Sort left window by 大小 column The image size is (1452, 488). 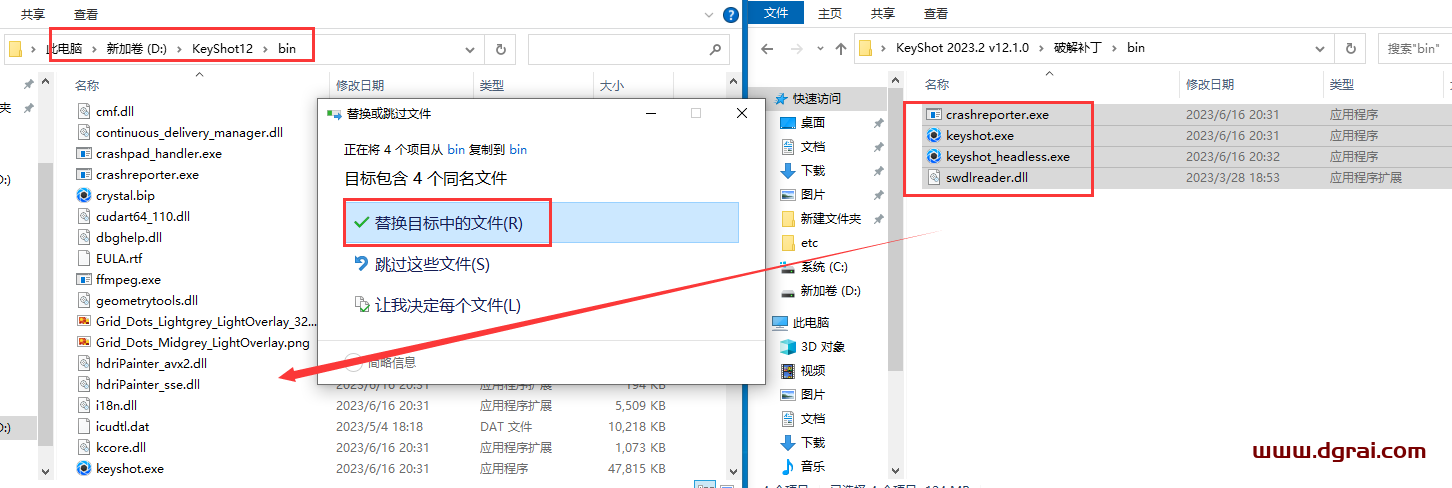point(612,86)
